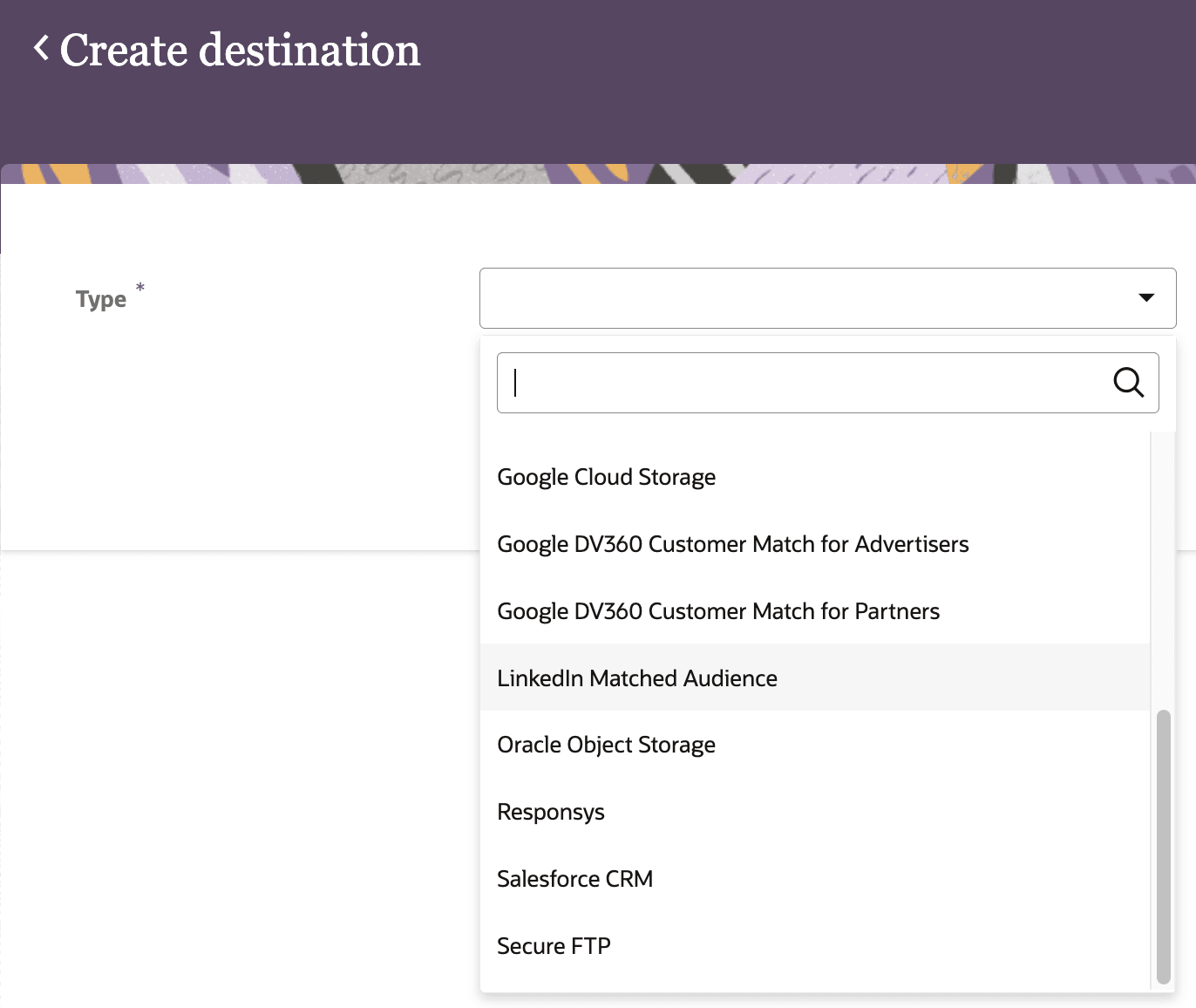The height and width of the screenshot is (1008, 1196).
Task: Select the highlighted LinkedIn Matched Audience option
Action: click(x=636, y=678)
